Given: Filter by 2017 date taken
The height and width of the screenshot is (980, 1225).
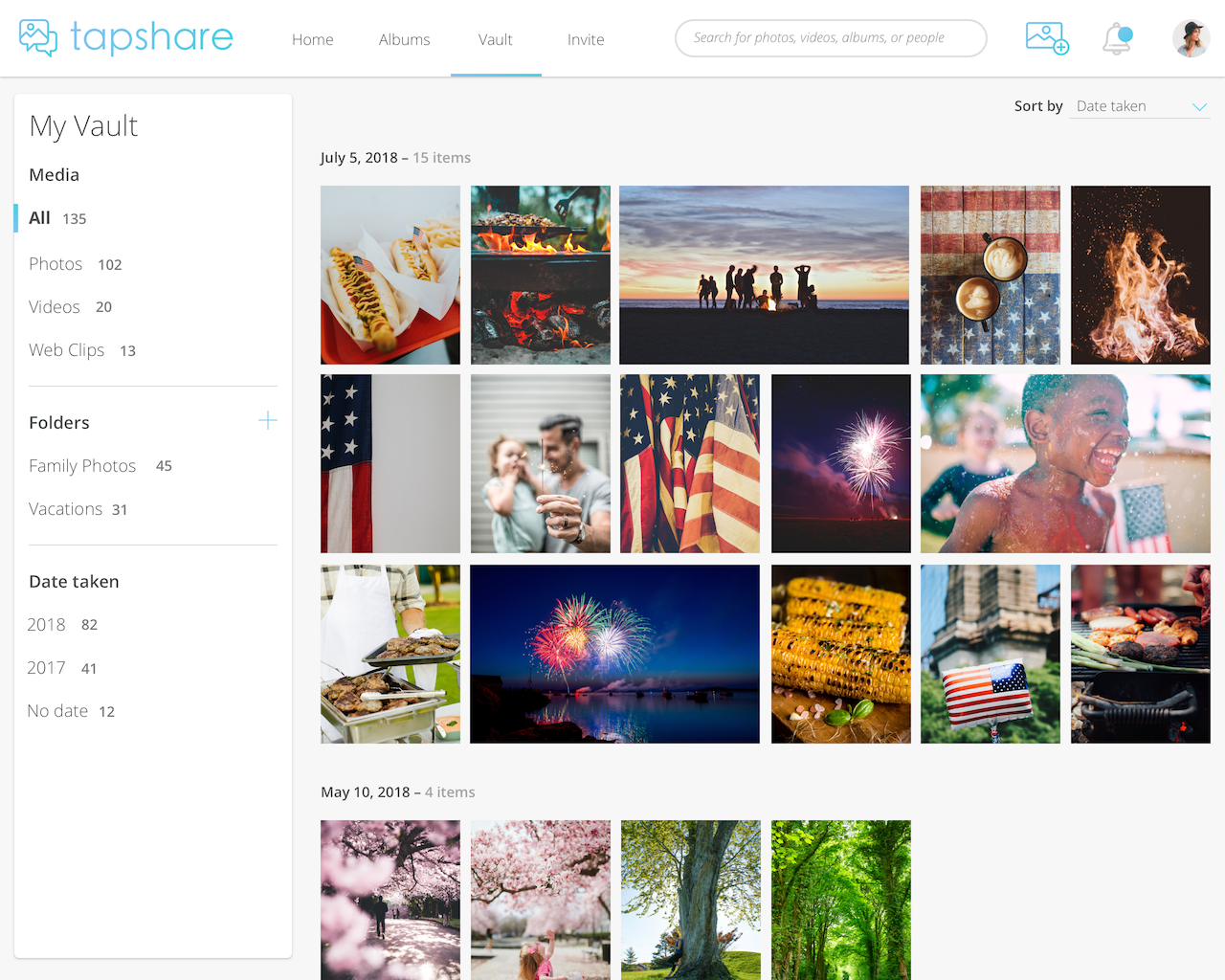Looking at the screenshot, I should tap(62, 668).
